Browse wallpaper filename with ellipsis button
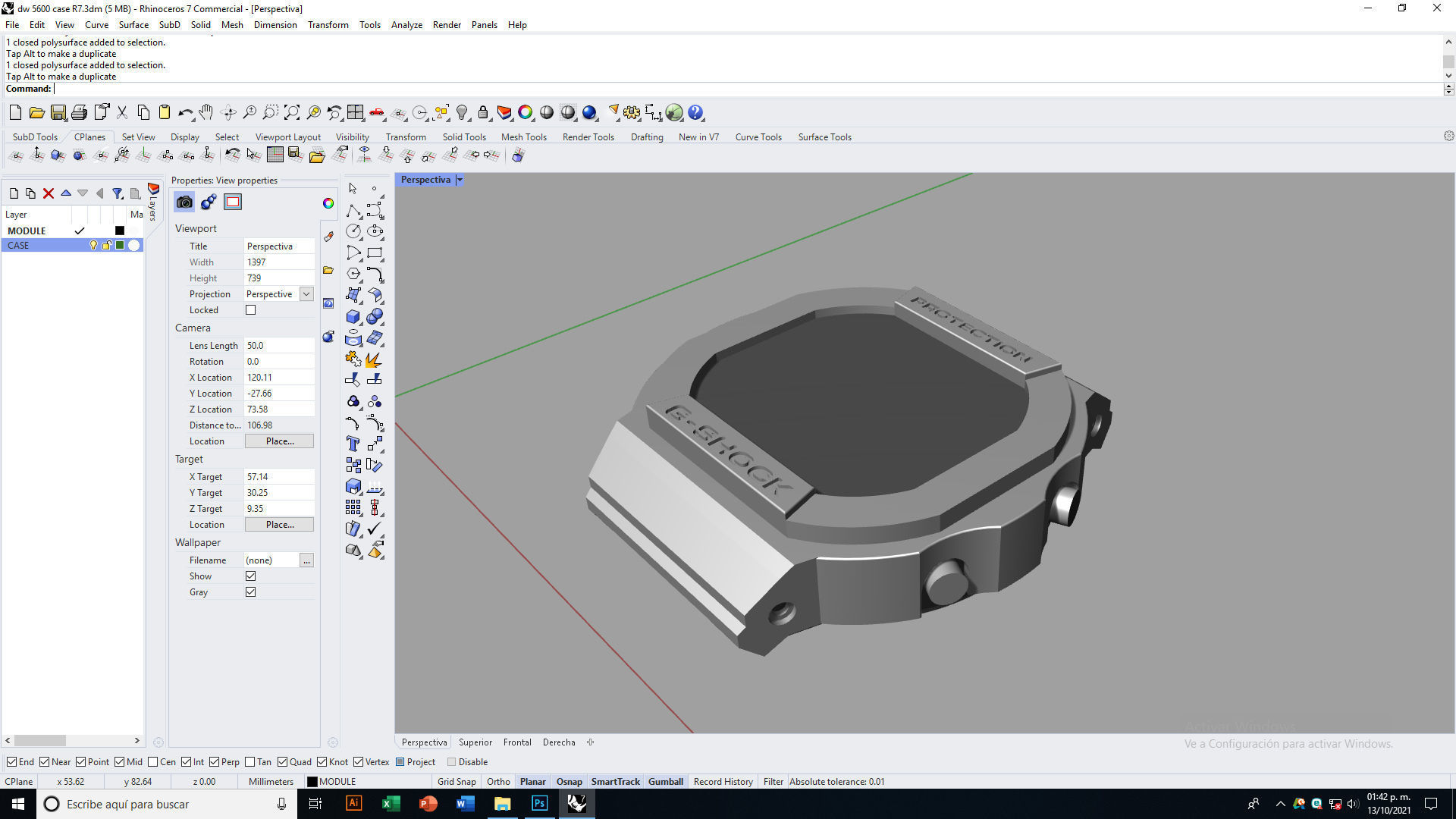The image size is (1456, 819). pyautogui.click(x=306, y=560)
